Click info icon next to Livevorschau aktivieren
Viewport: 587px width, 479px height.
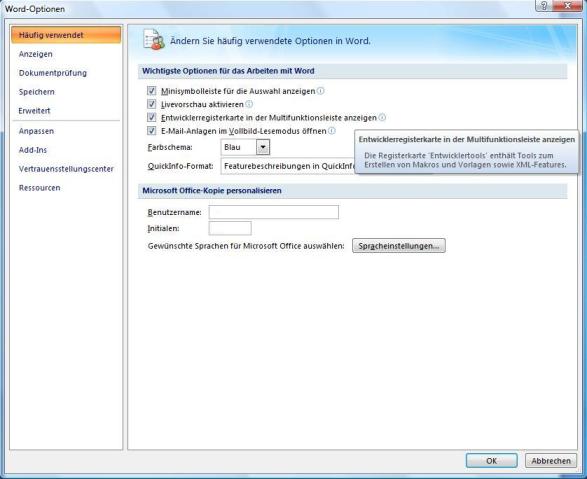point(249,104)
